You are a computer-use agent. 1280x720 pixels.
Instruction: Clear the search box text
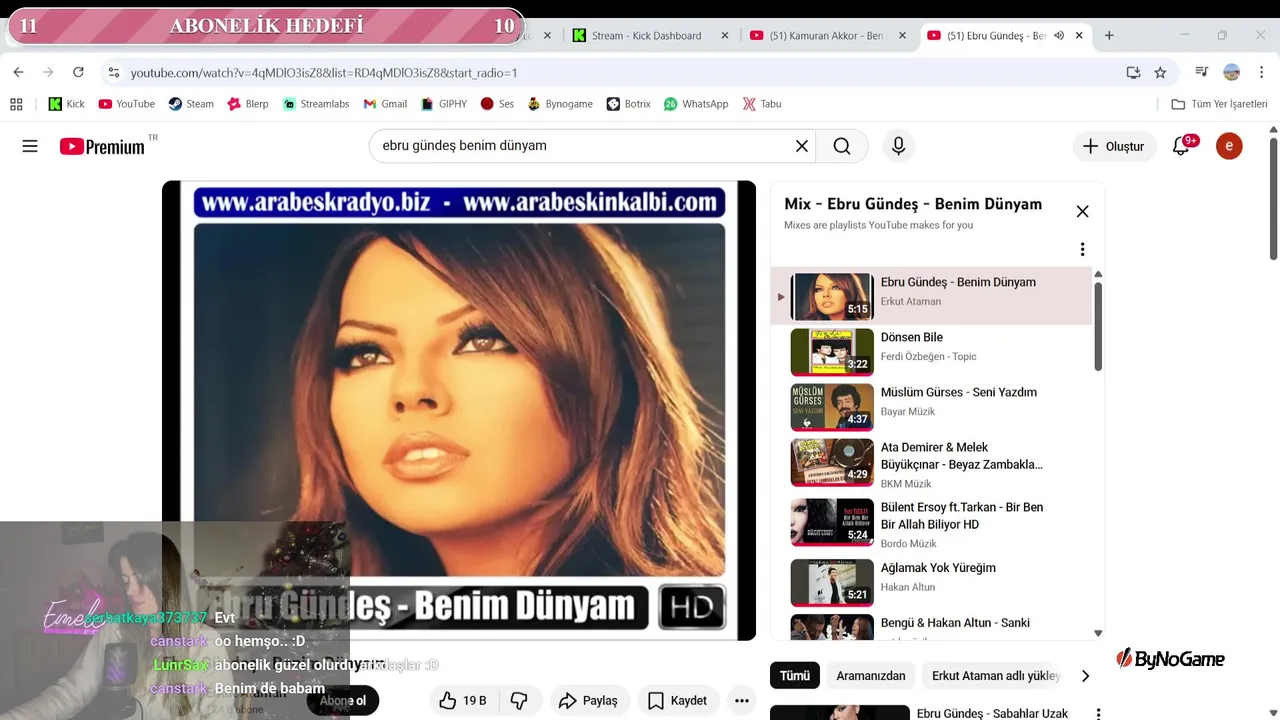[801, 146]
